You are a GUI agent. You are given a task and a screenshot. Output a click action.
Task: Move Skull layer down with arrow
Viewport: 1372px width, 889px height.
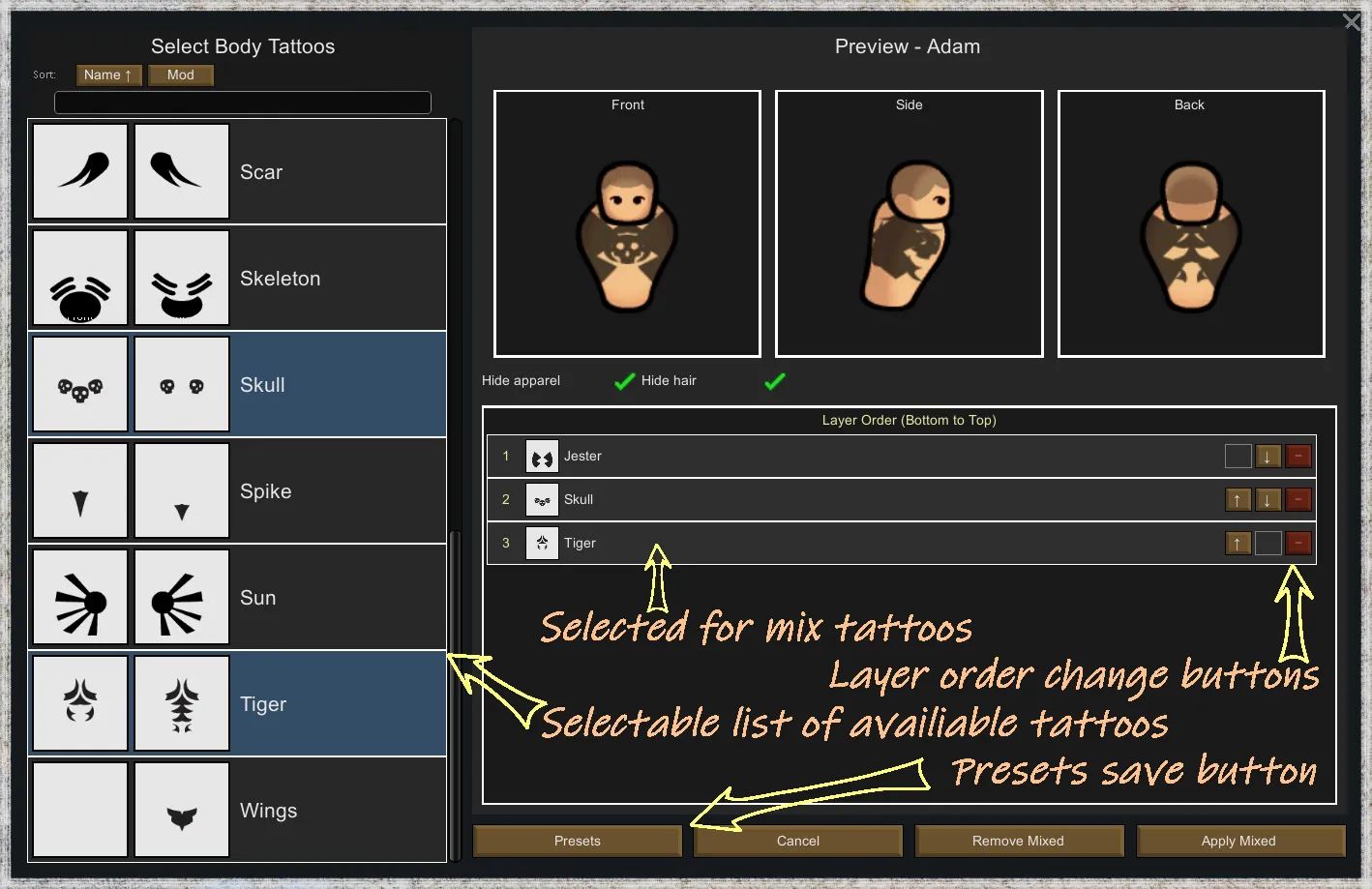pos(1268,499)
